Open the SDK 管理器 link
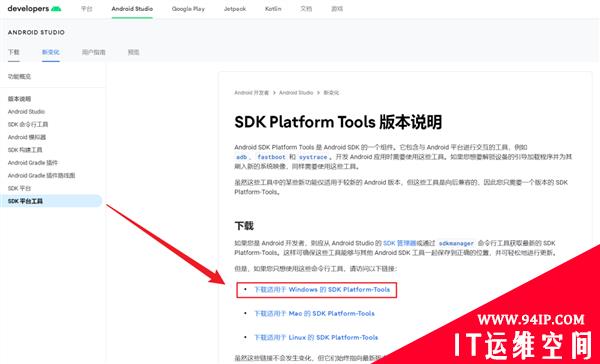The image size is (600, 364). tap(399, 243)
